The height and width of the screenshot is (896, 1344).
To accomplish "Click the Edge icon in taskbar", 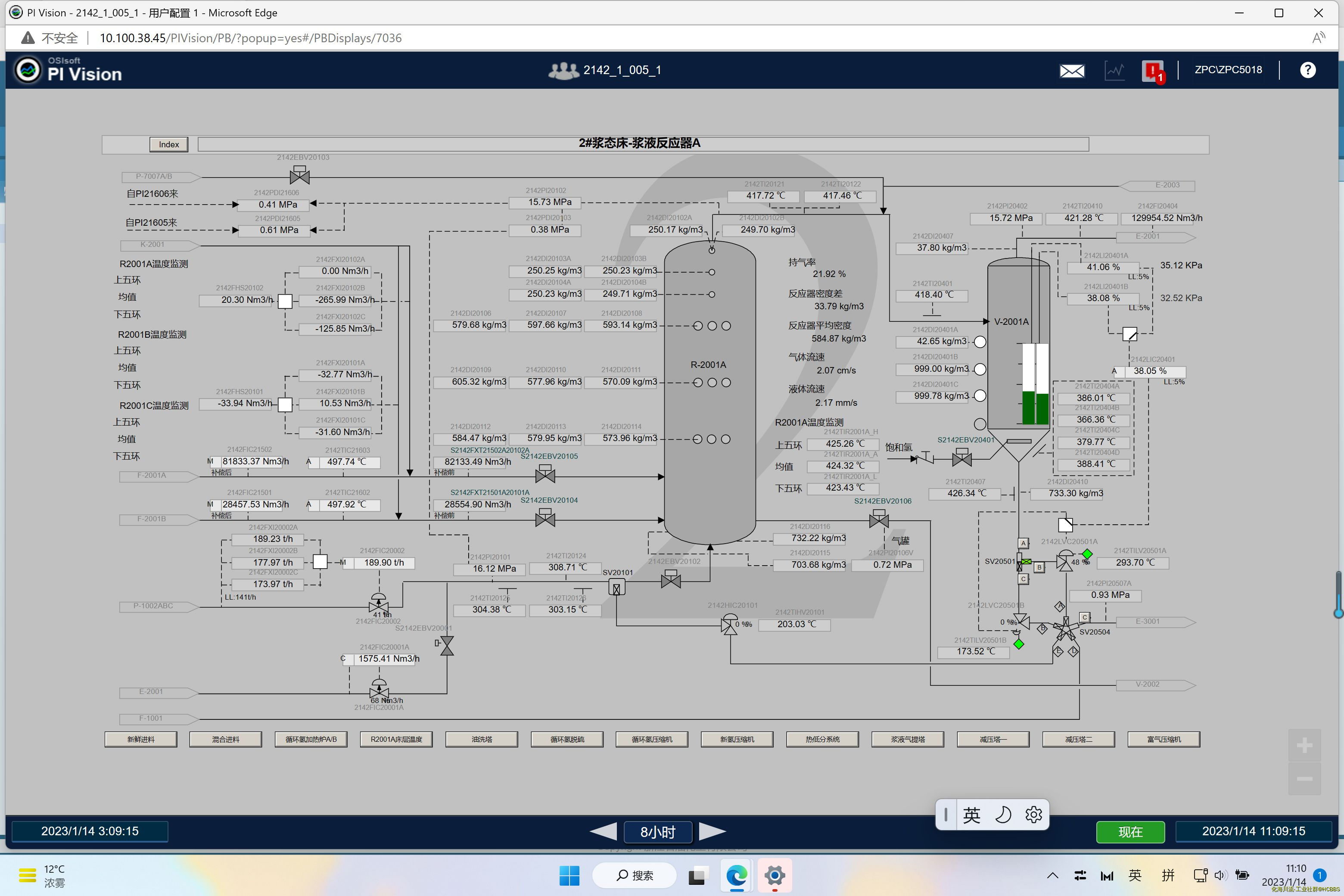I will pos(736,875).
